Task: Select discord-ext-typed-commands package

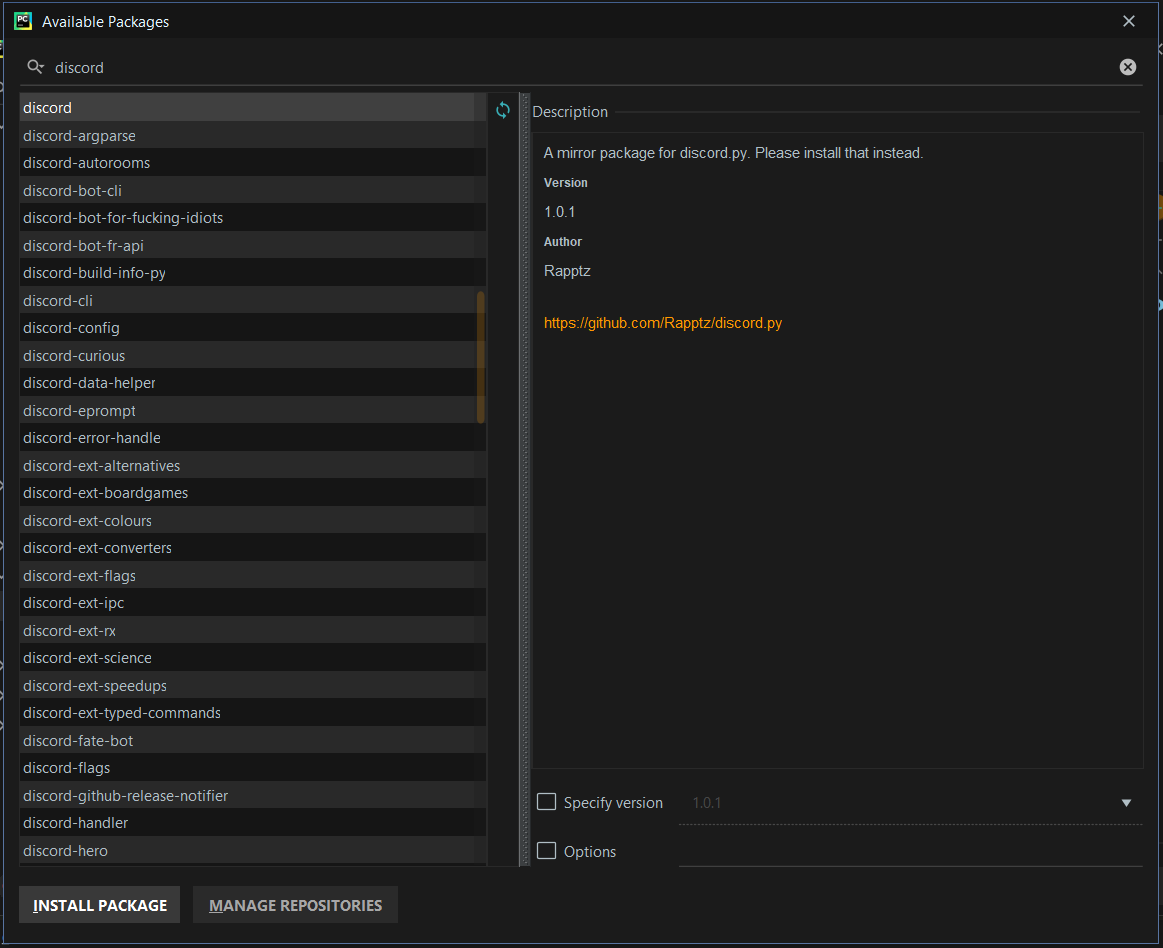Action: coord(252,713)
